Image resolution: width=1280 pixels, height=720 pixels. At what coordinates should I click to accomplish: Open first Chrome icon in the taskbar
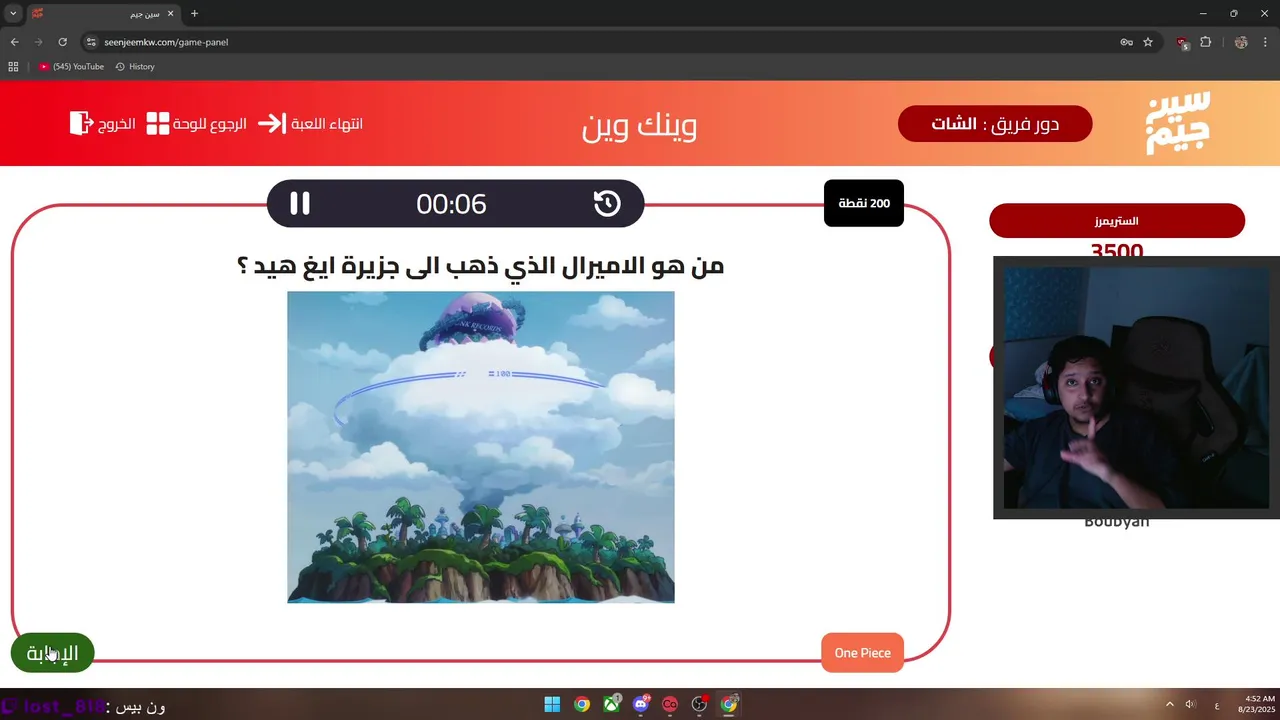tap(582, 704)
